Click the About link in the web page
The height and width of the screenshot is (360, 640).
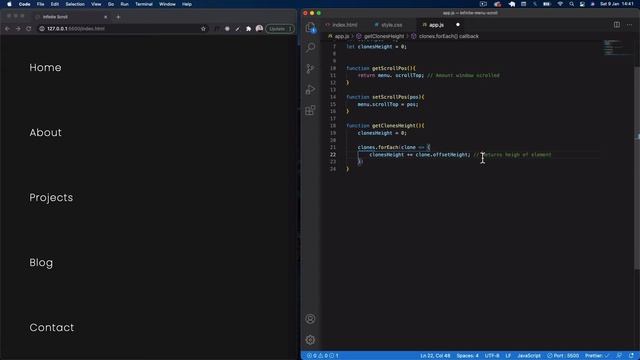45,132
